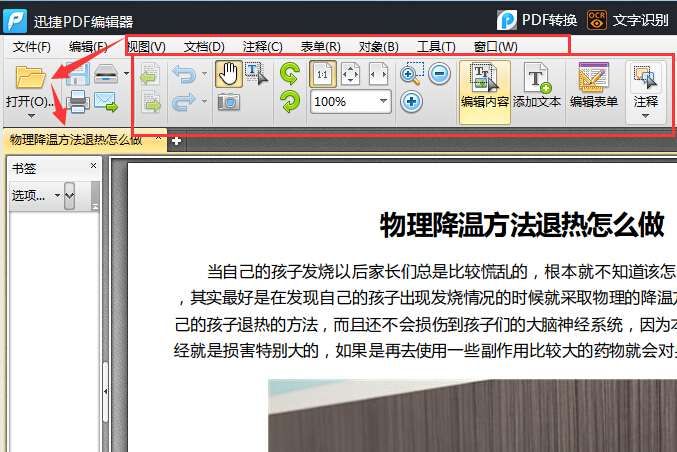677x452 pixels.
Task: Select the text selection tool
Action: 256,73
